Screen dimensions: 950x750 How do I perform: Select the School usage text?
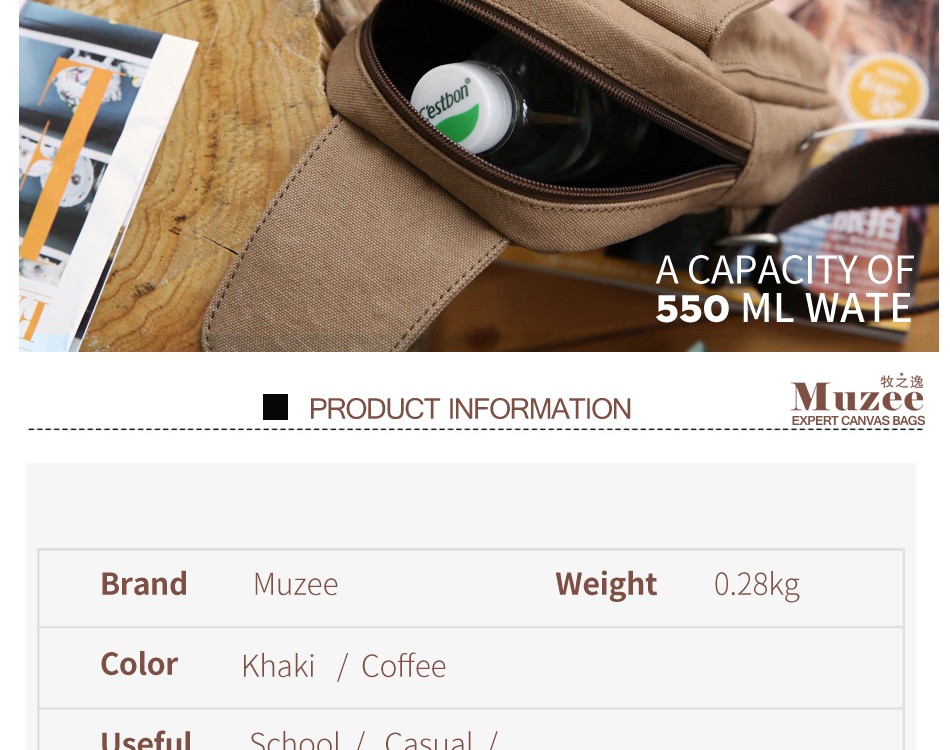[x=294, y=740]
